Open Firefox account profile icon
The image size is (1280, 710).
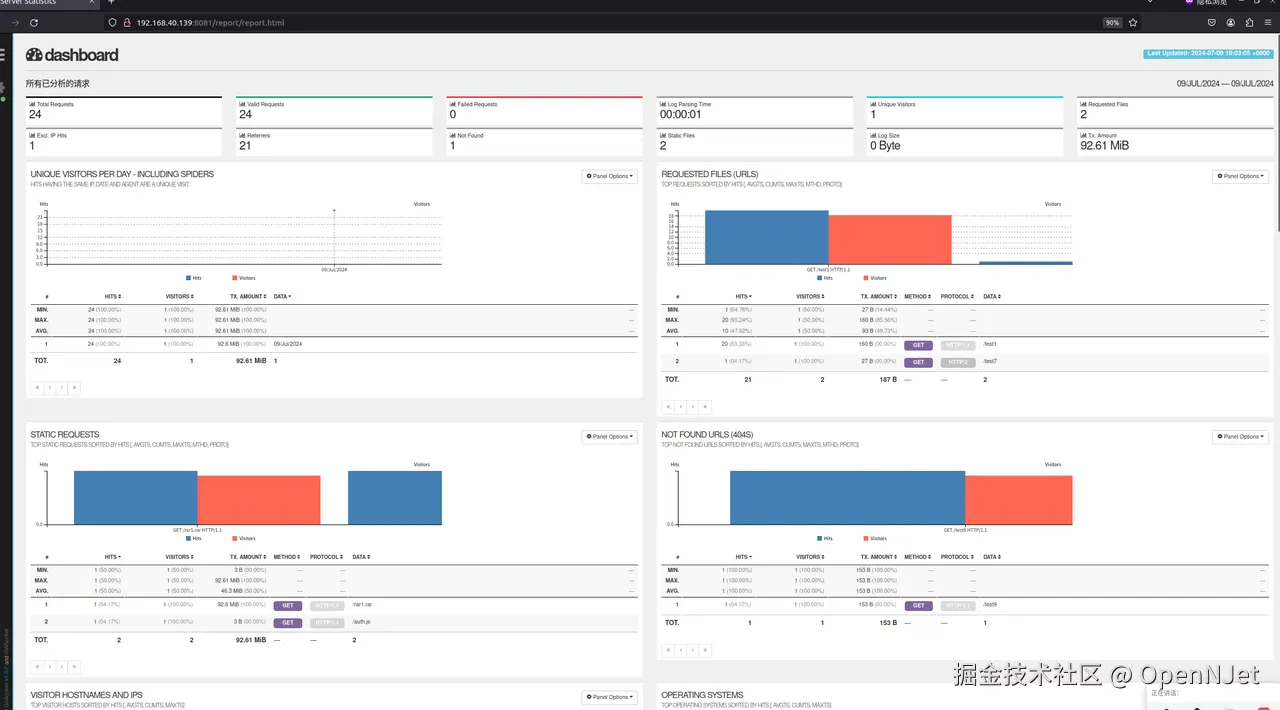click(1231, 22)
